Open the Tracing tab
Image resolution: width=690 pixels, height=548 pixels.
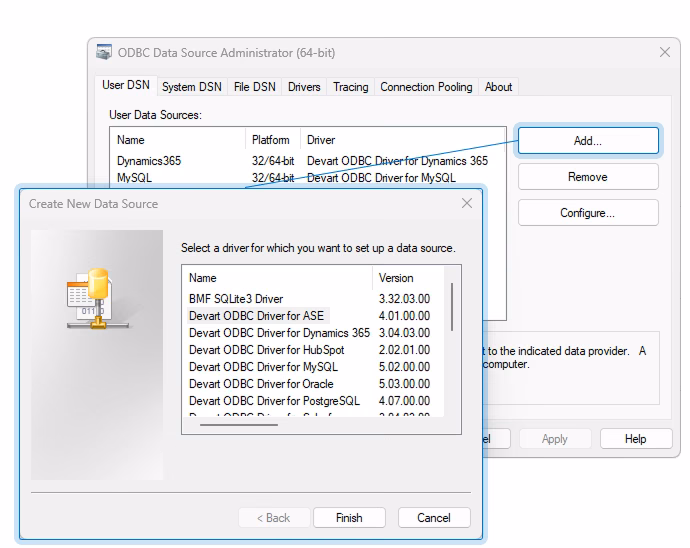pyautogui.click(x=350, y=87)
